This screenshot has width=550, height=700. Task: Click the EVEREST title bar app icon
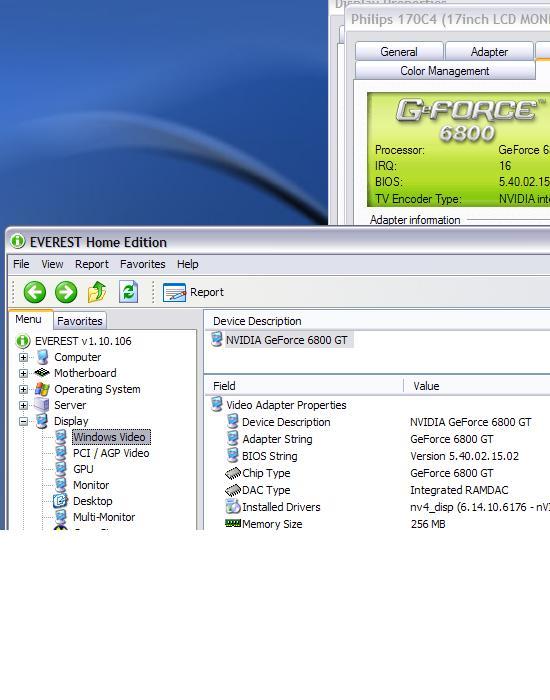[x=17, y=242]
